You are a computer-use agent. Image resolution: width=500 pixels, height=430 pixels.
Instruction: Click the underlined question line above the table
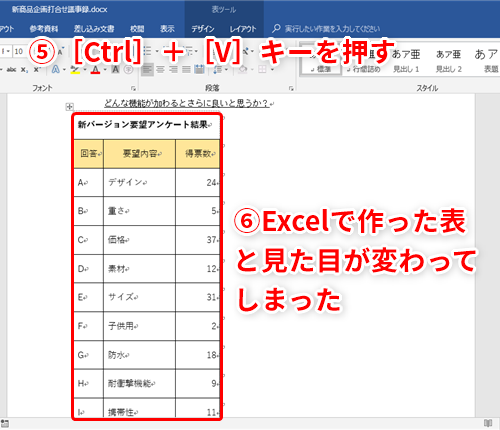187,103
